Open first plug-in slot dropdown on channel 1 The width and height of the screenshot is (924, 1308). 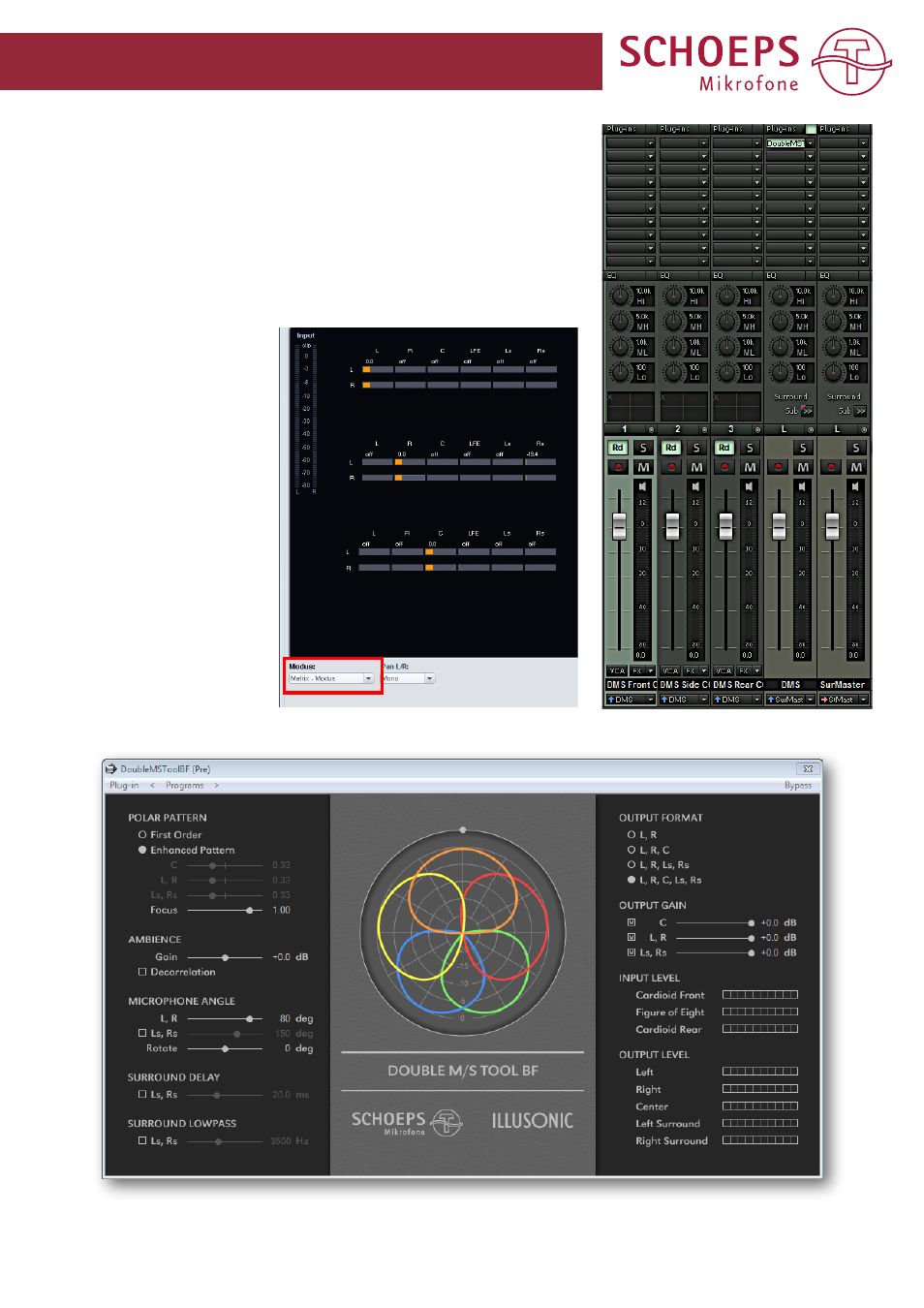[651, 143]
